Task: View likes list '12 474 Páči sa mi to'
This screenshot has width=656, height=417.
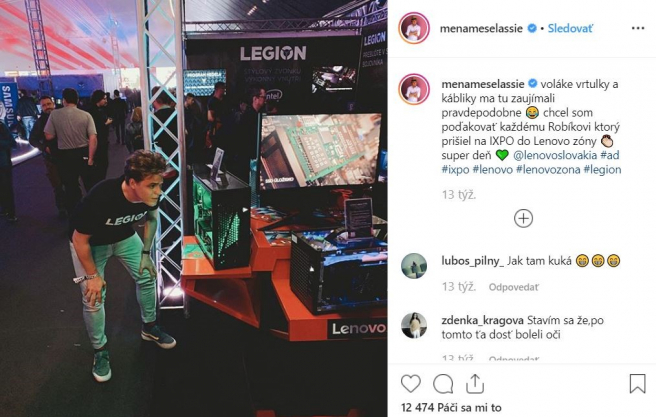Action: pos(451,407)
